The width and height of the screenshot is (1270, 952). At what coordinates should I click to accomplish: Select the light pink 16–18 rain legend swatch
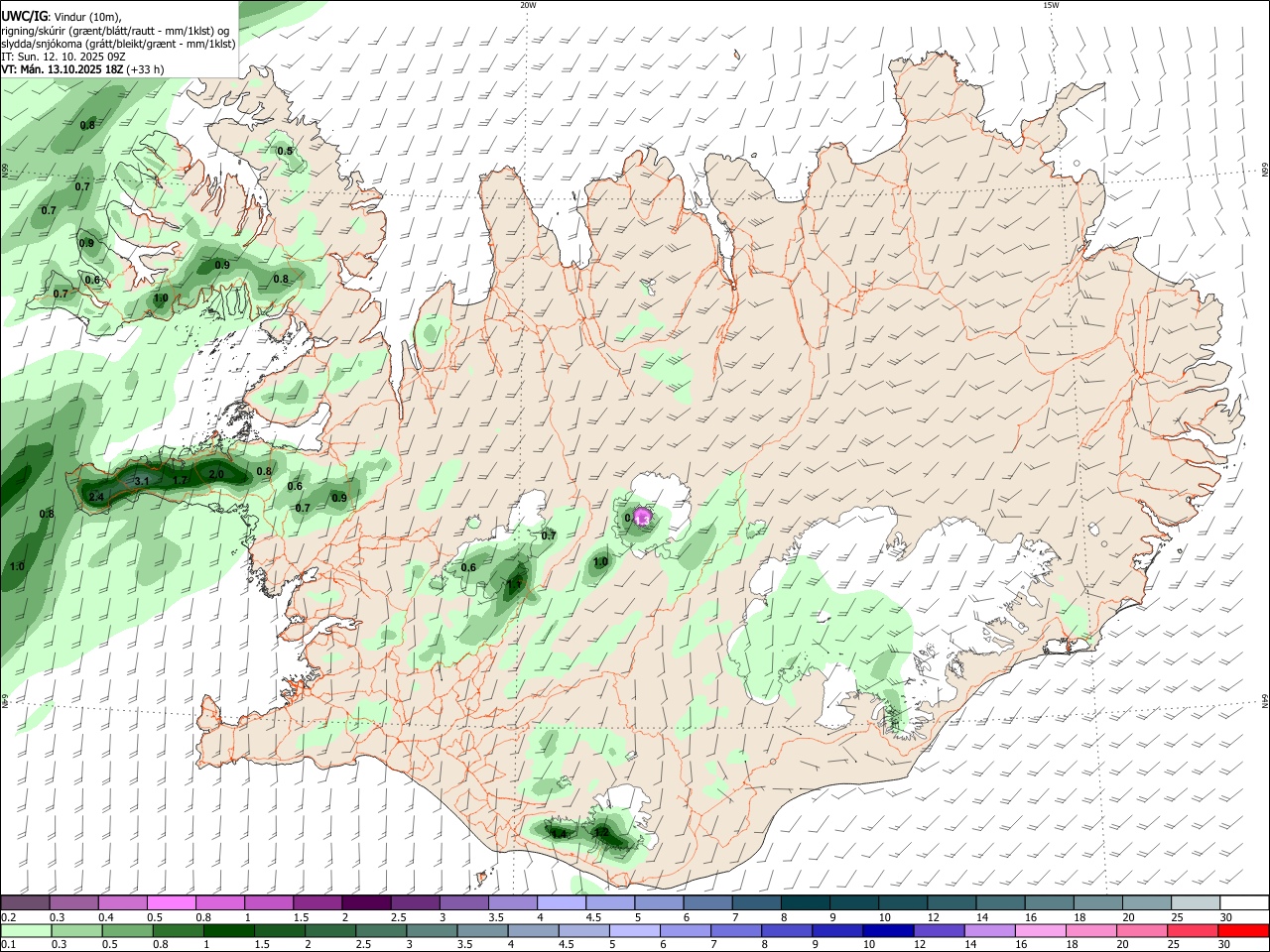(x=1039, y=930)
